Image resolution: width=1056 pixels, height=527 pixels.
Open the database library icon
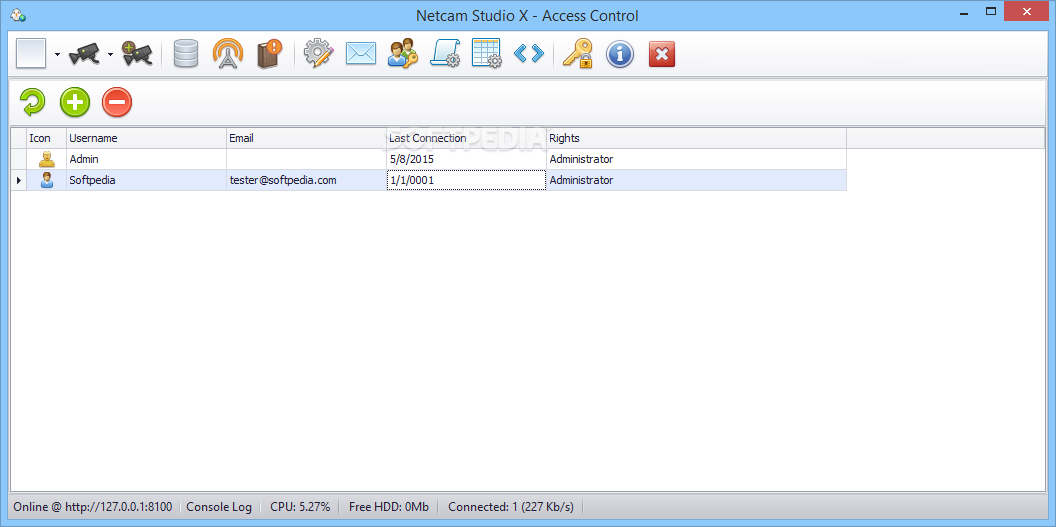pyautogui.click(x=186, y=53)
